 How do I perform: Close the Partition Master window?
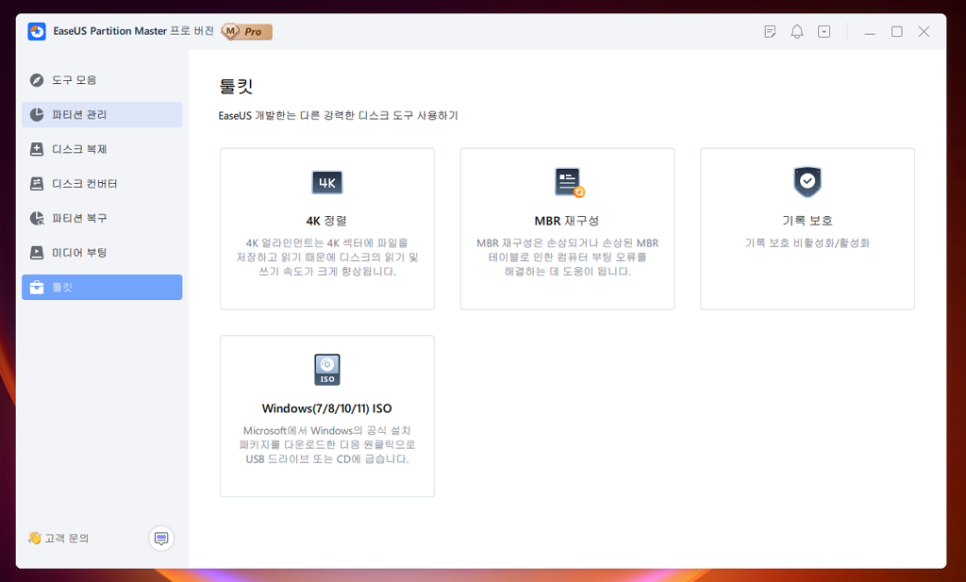(924, 31)
